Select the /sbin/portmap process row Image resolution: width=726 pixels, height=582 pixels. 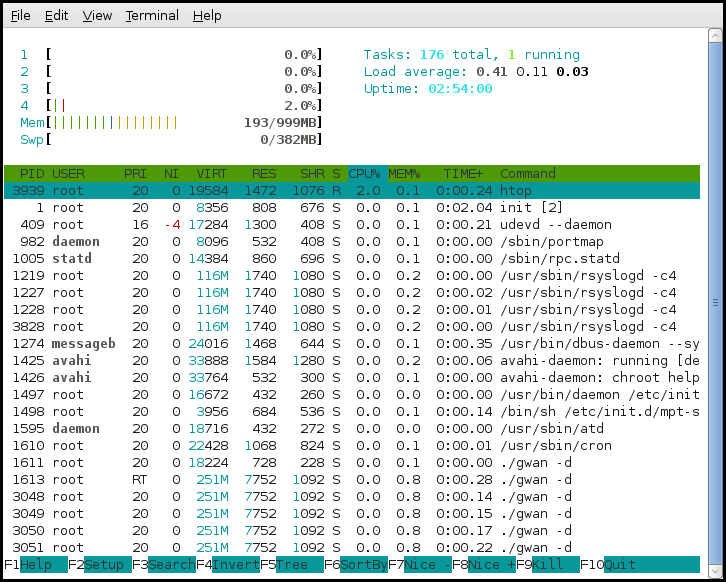352,242
